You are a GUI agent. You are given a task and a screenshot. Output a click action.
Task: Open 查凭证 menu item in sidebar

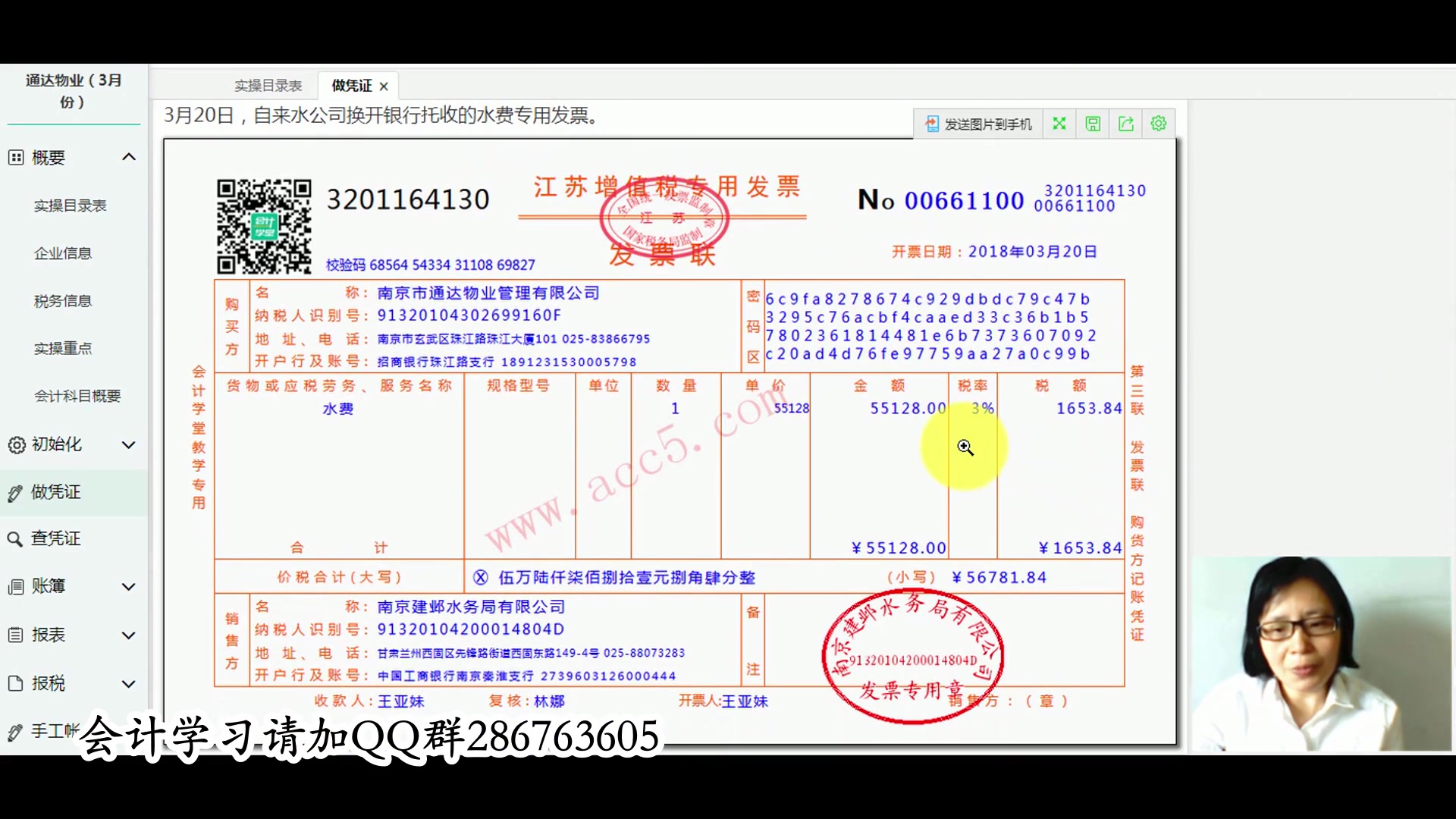pos(74,539)
